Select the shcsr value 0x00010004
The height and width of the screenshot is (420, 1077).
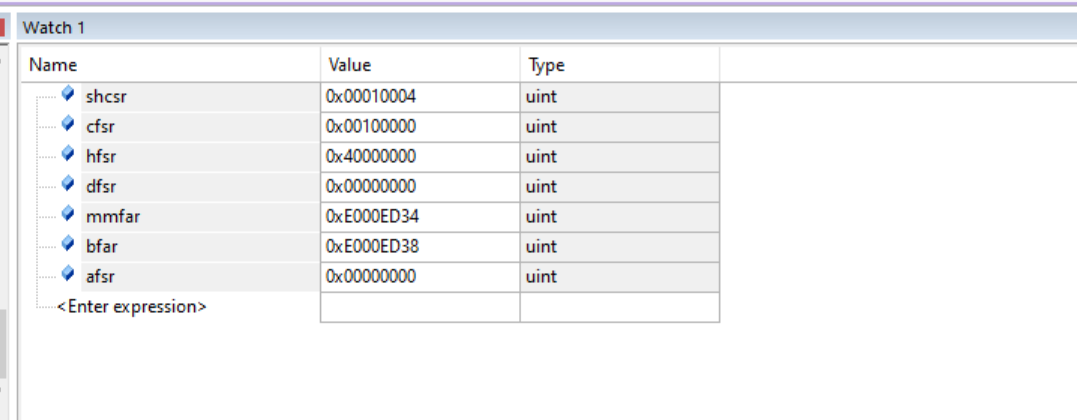371,97
